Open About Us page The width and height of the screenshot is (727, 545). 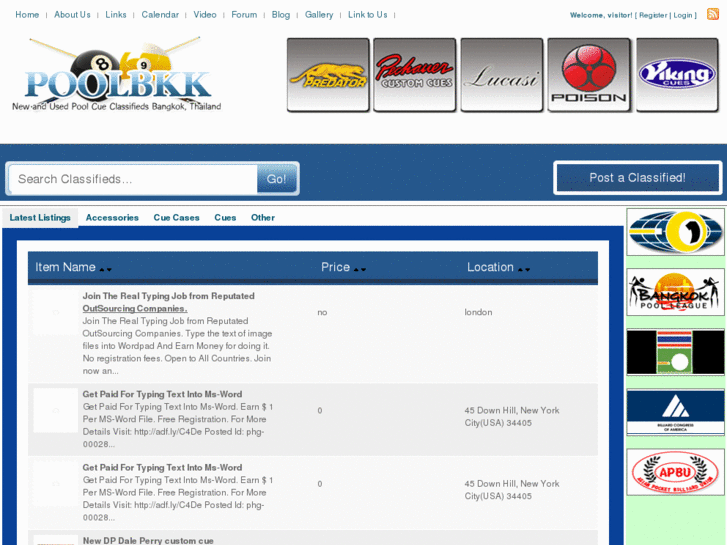click(72, 15)
